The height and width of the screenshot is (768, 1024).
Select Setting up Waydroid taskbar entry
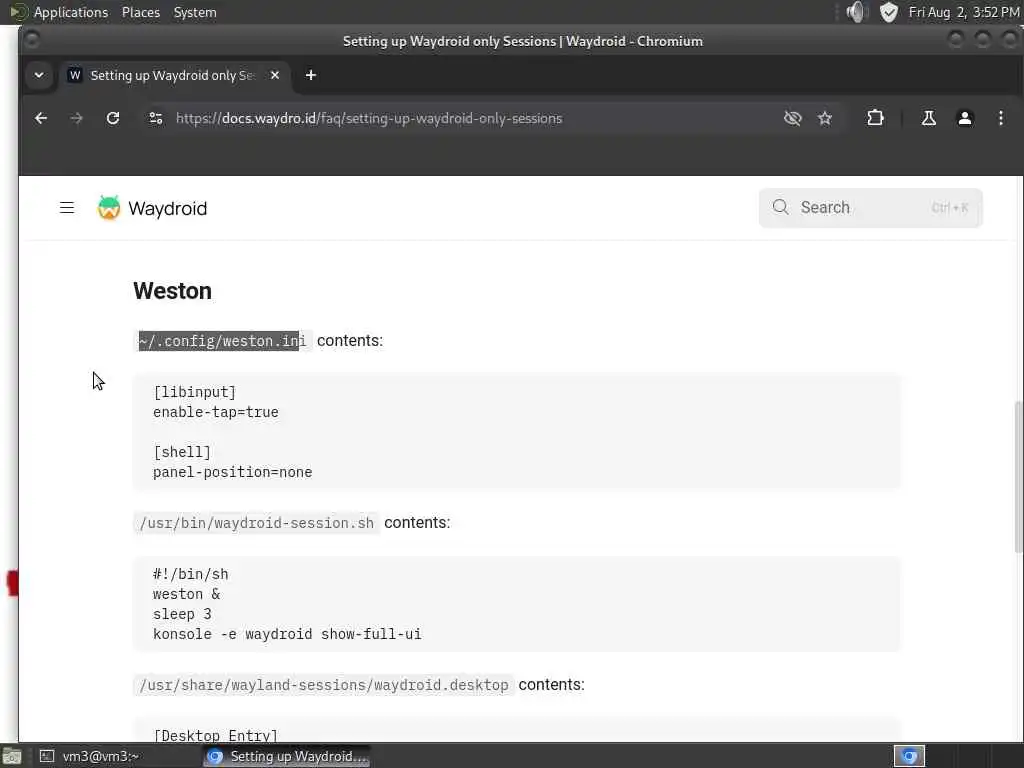click(287, 756)
